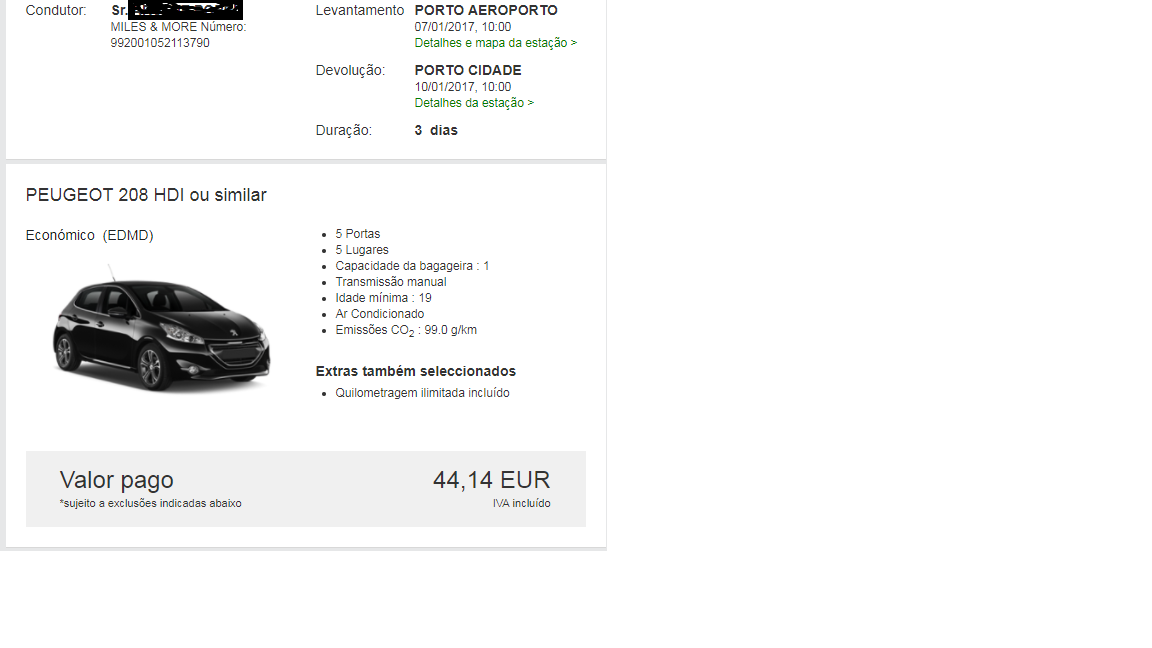Click the PORTO CIDADE return station name
This screenshot has width=1152, height=648.
(468, 71)
